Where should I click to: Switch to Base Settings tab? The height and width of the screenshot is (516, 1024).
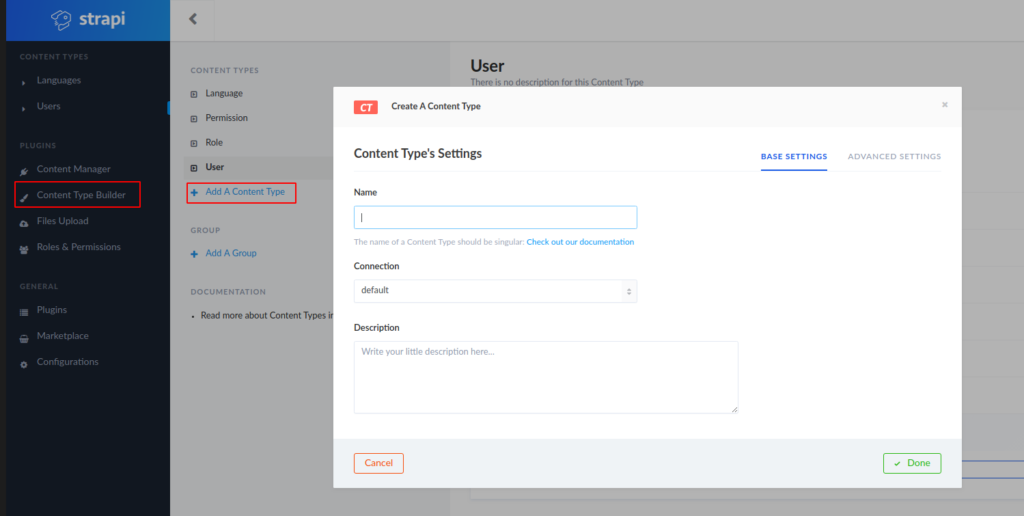pos(794,157)
